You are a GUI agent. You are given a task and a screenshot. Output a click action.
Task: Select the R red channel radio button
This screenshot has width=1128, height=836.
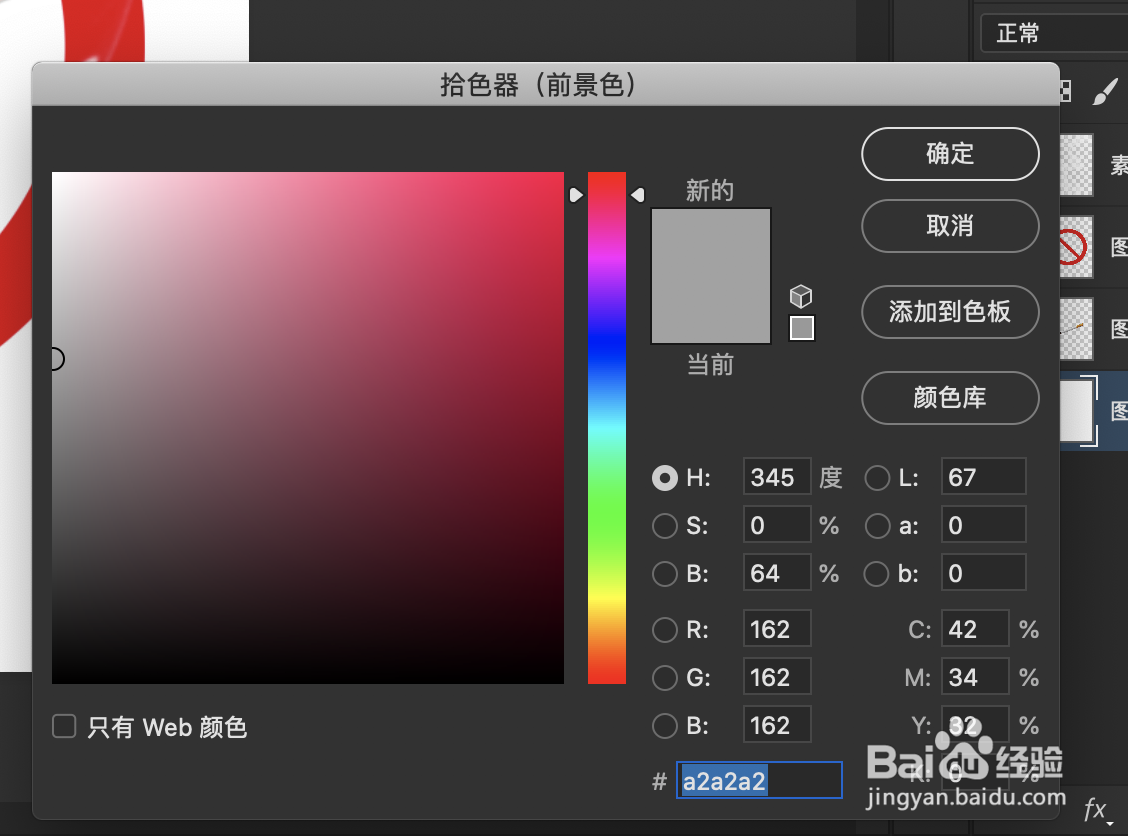click(664, 630)
